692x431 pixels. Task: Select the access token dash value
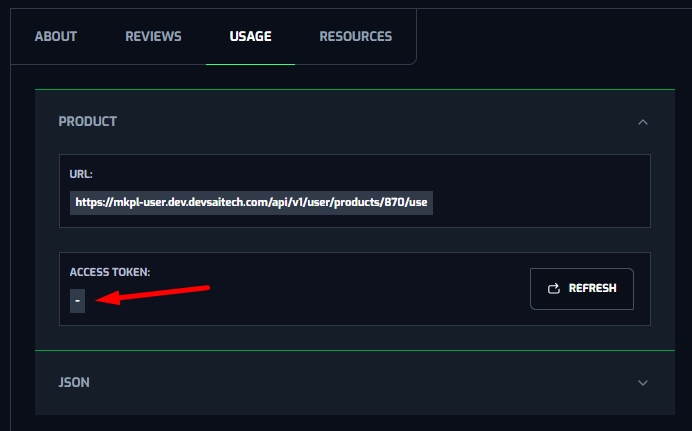(77, 300)
